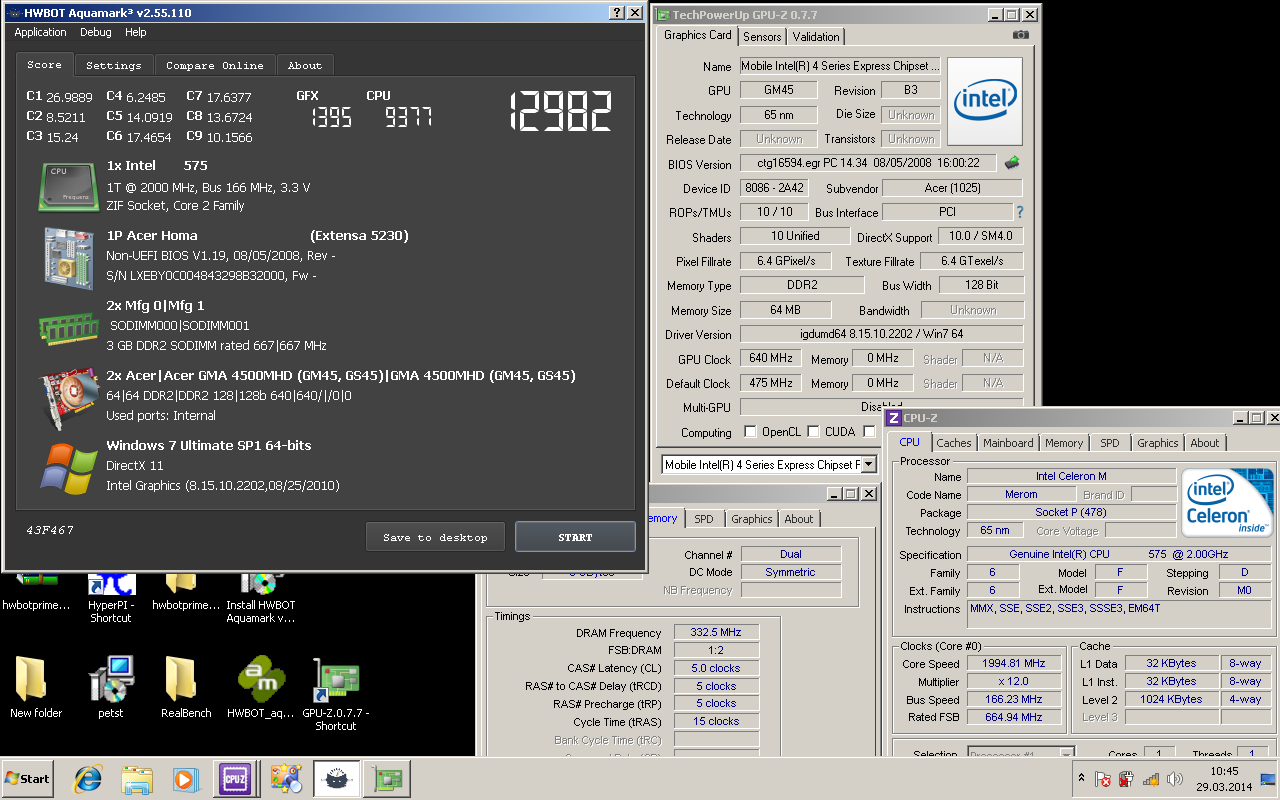
Task: Click the GPU-Z taskbar button
Action: click(386, 778)
